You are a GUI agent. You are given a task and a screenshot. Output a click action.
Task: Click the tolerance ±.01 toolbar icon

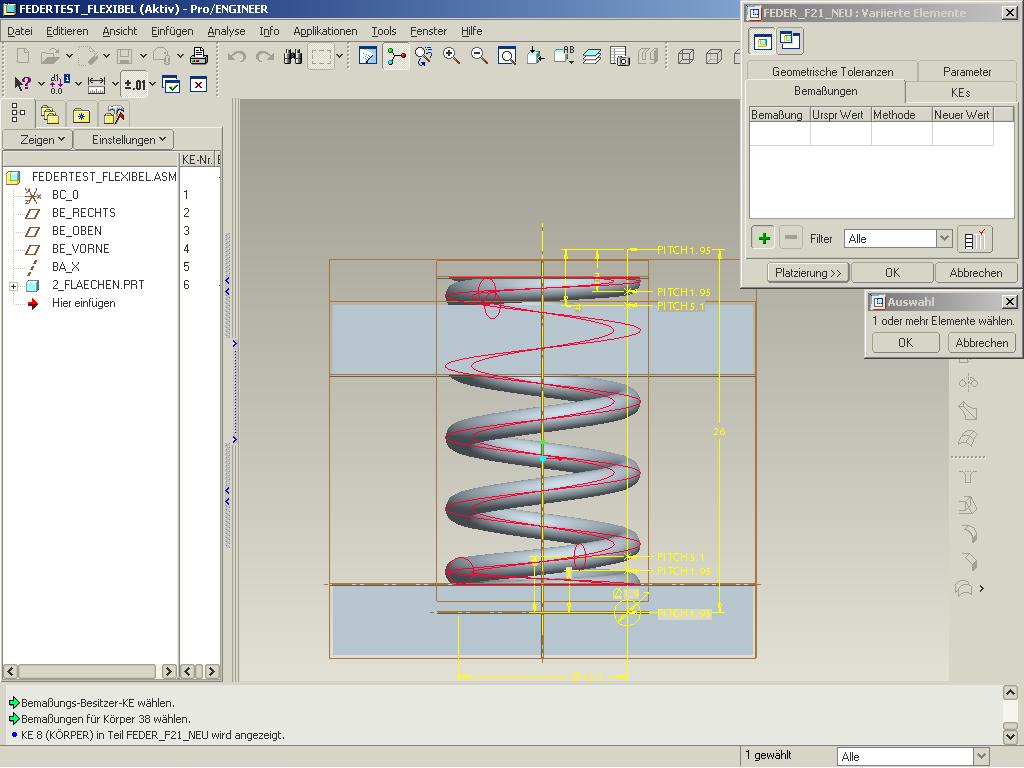click(134, 85)
